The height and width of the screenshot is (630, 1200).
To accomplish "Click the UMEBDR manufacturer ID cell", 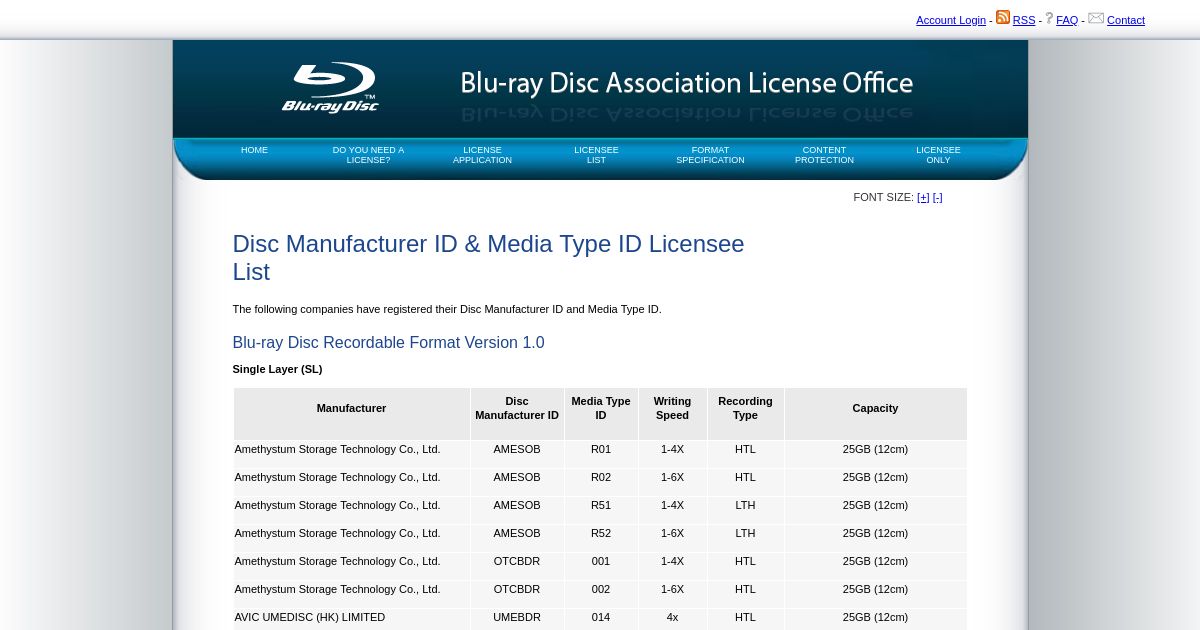I will point(517,617).
